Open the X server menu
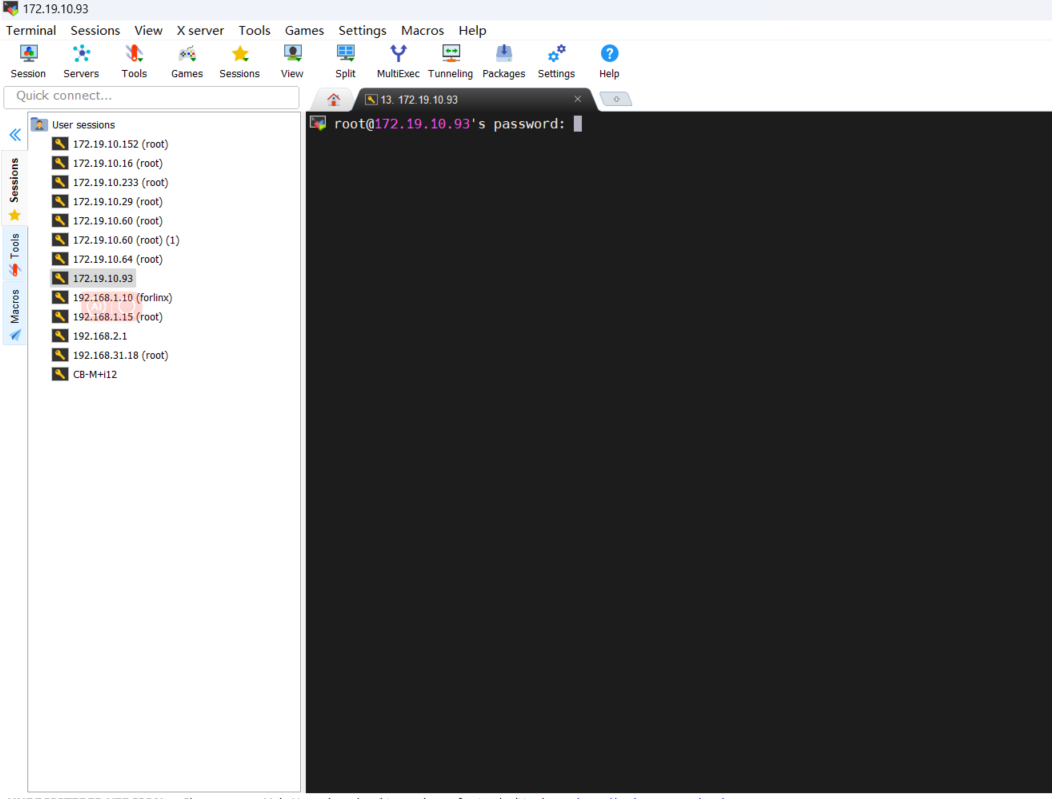 (200, 30)
